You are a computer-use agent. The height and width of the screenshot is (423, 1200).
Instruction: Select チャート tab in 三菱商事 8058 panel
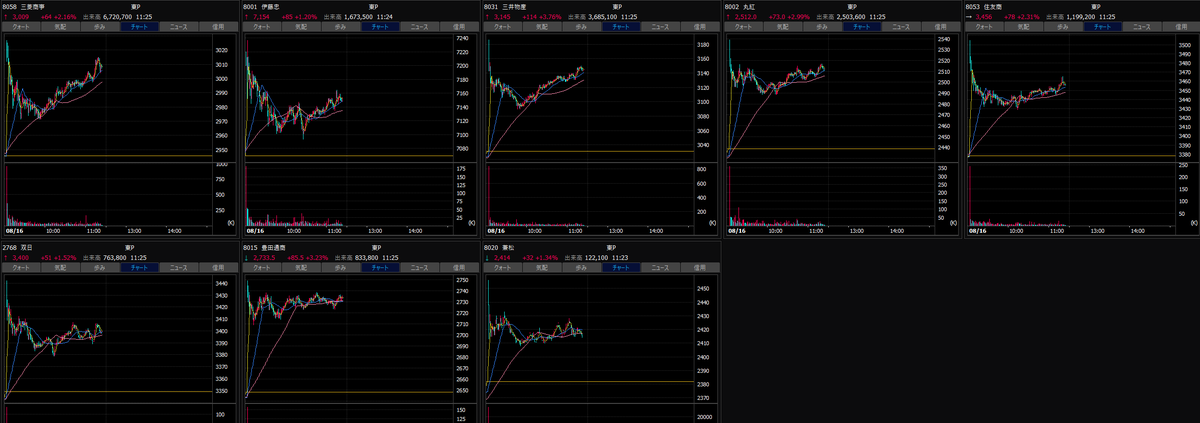(139, 27)
